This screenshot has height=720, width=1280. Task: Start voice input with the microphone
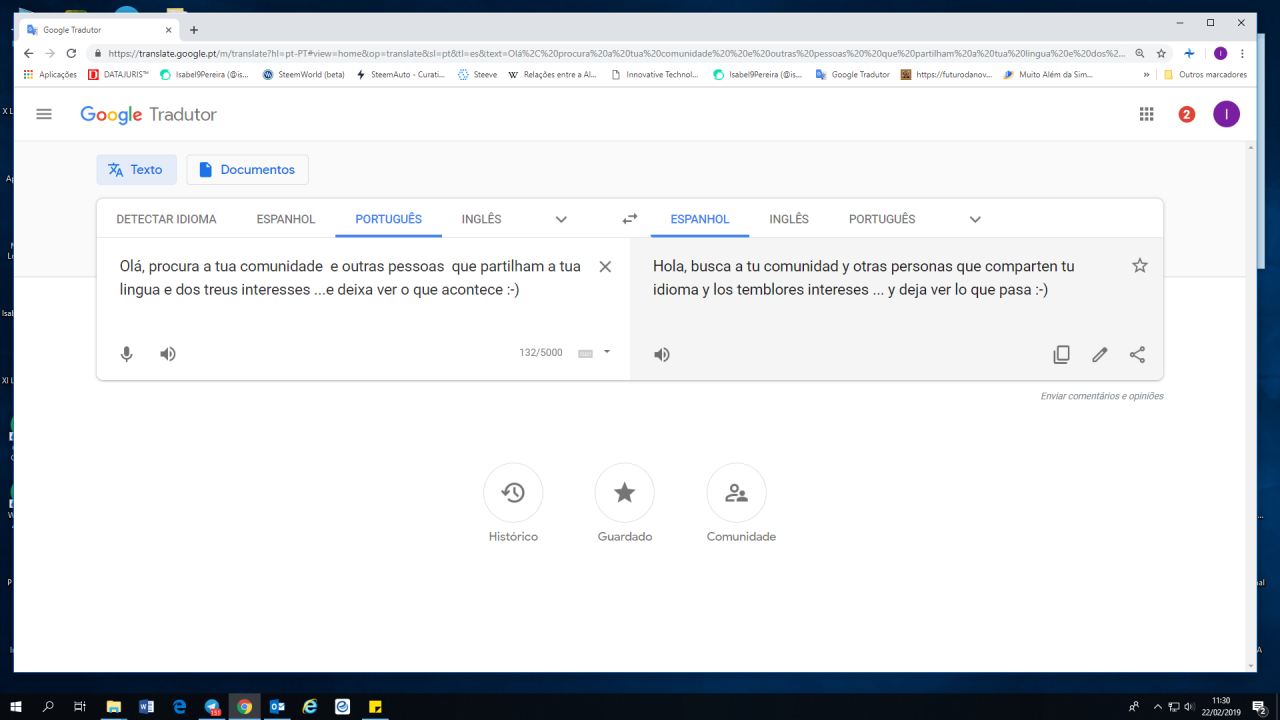click(x=127, y=354)
